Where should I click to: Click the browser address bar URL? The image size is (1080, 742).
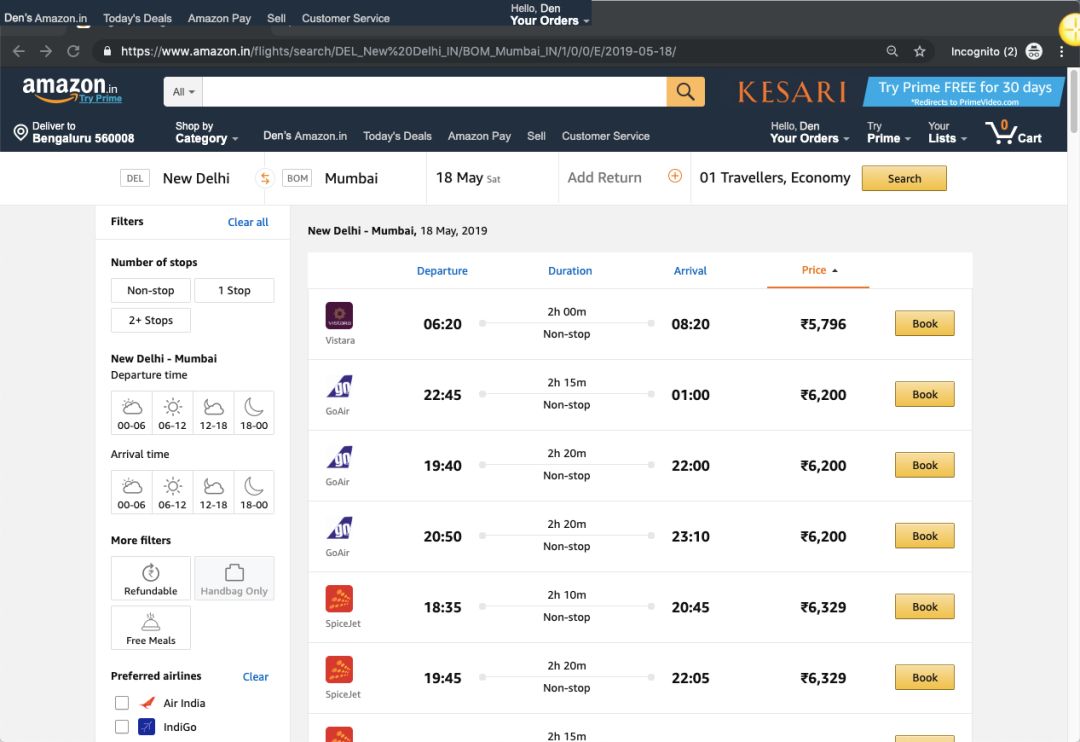pyautogui.click(x=398, y=51)
